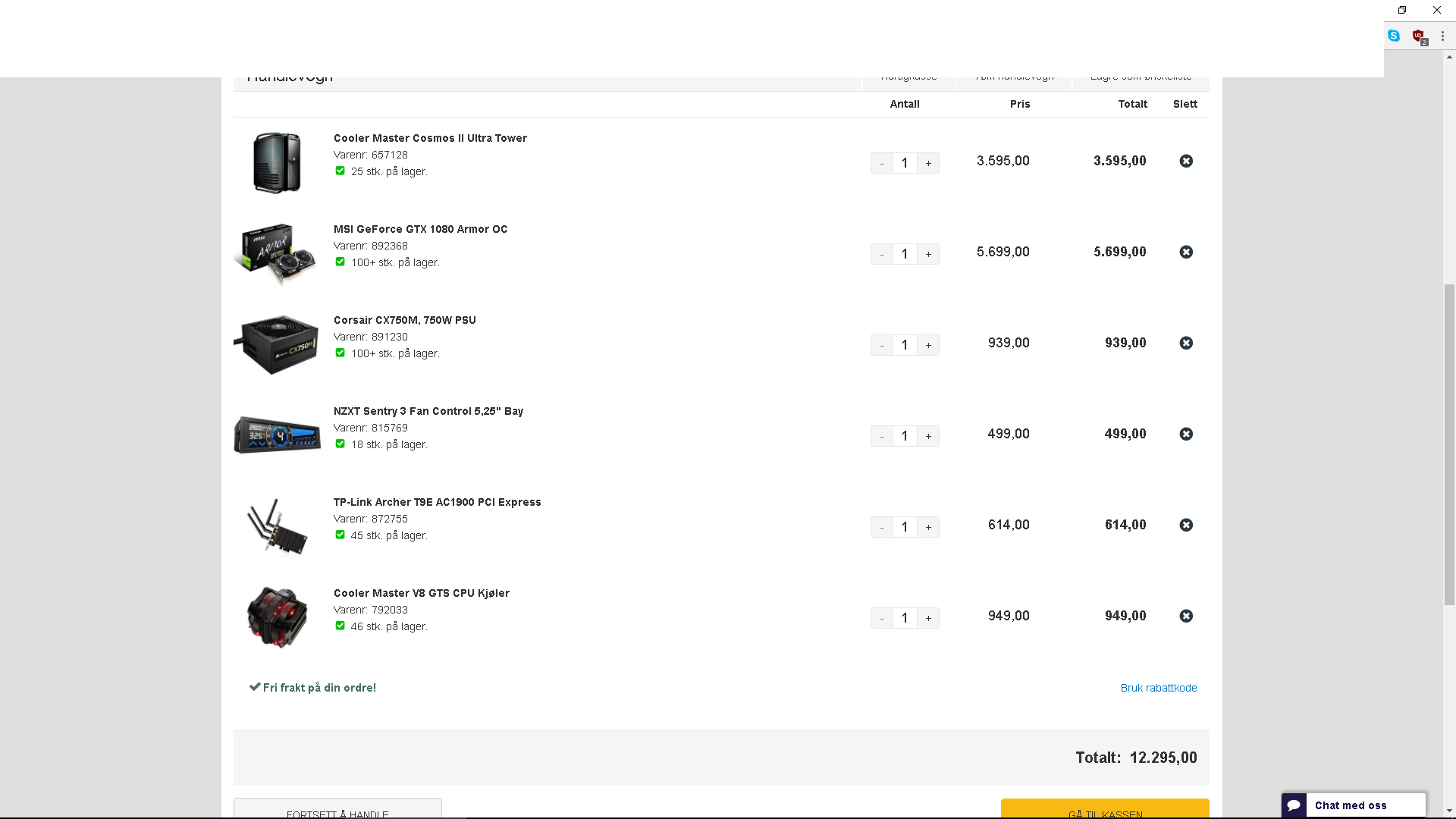The image size is (1456, 819).
Task: Click the page vertical scrollbar thumb
Action: pyautogui.click(x=1449, y=444)
